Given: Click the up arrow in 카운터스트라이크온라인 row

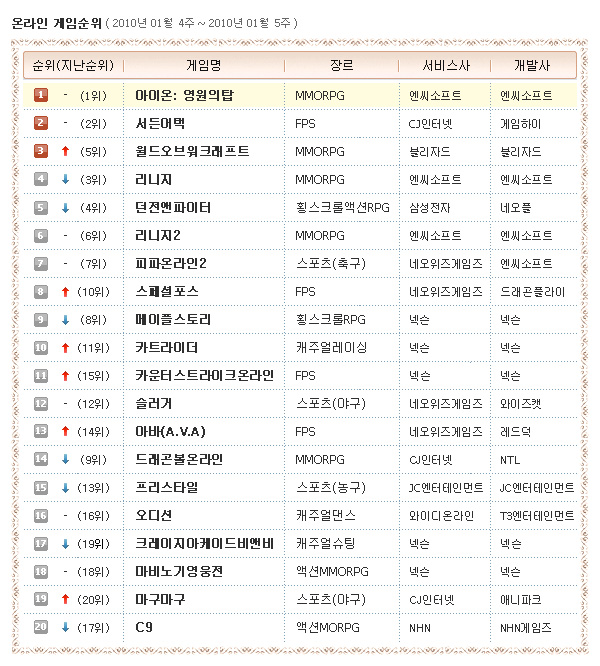Looking at the screenshot, I should pyautogui.click(x=65, y=375).
